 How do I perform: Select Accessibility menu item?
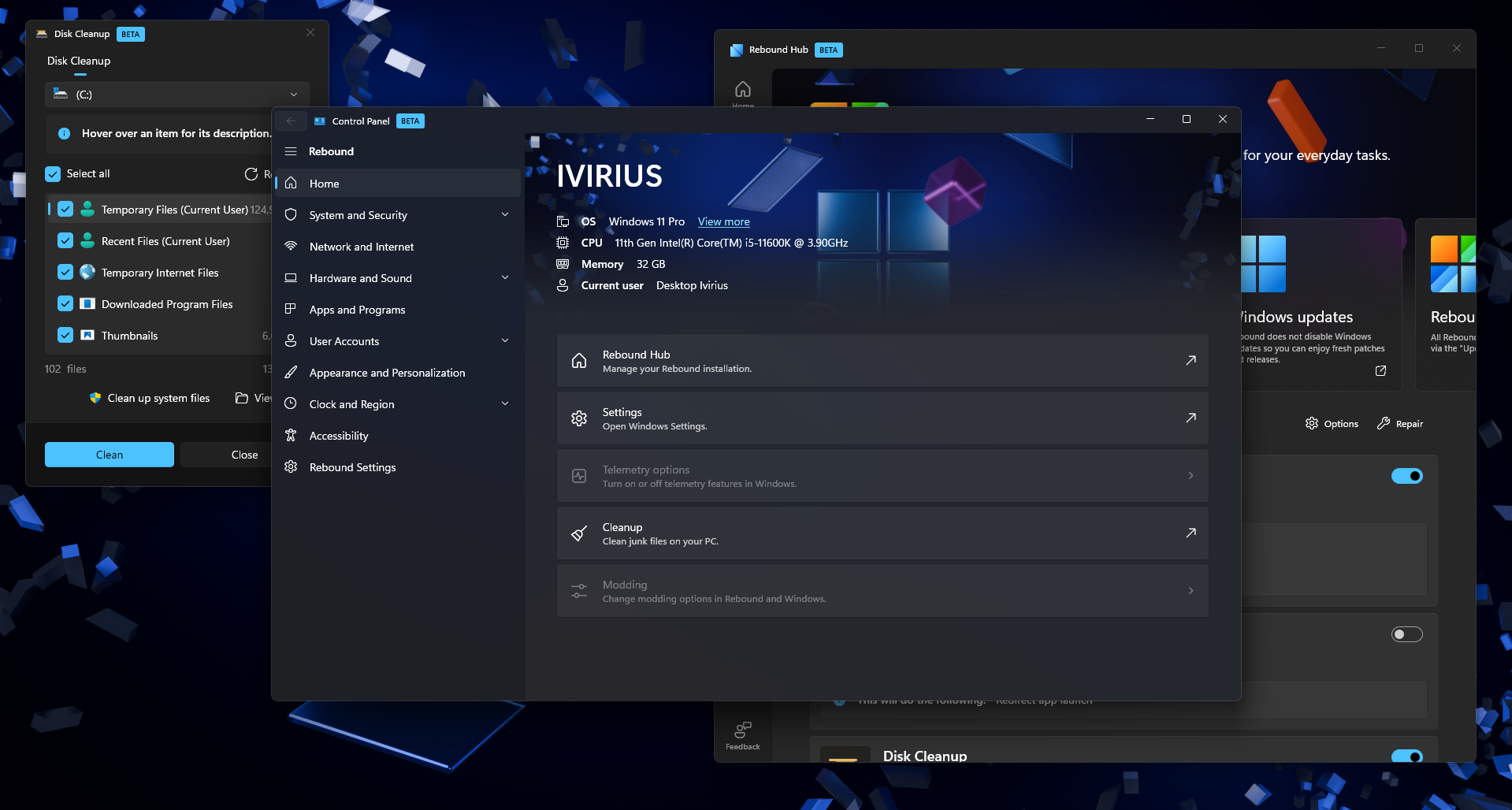click(398, 436)
